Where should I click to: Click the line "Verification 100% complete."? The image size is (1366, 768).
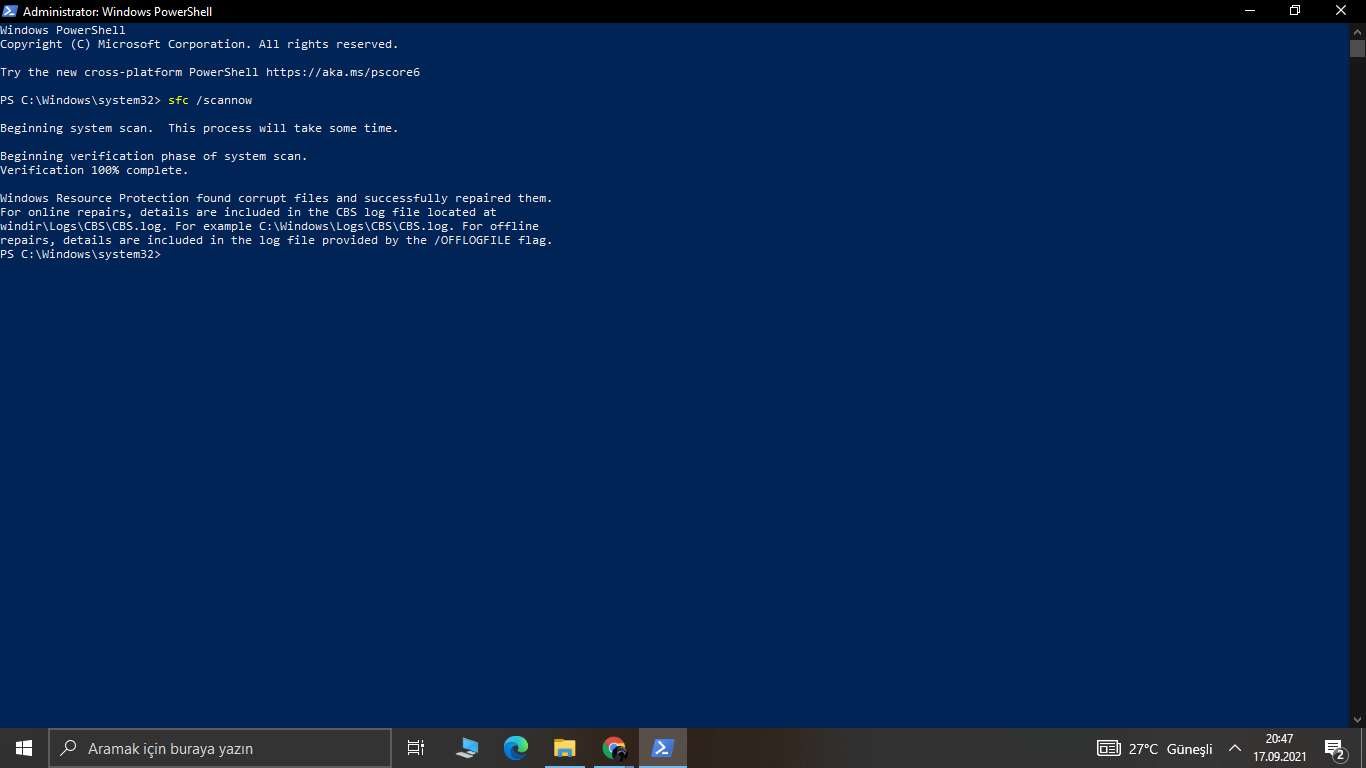pyautogui.click(x=94, y=170)
